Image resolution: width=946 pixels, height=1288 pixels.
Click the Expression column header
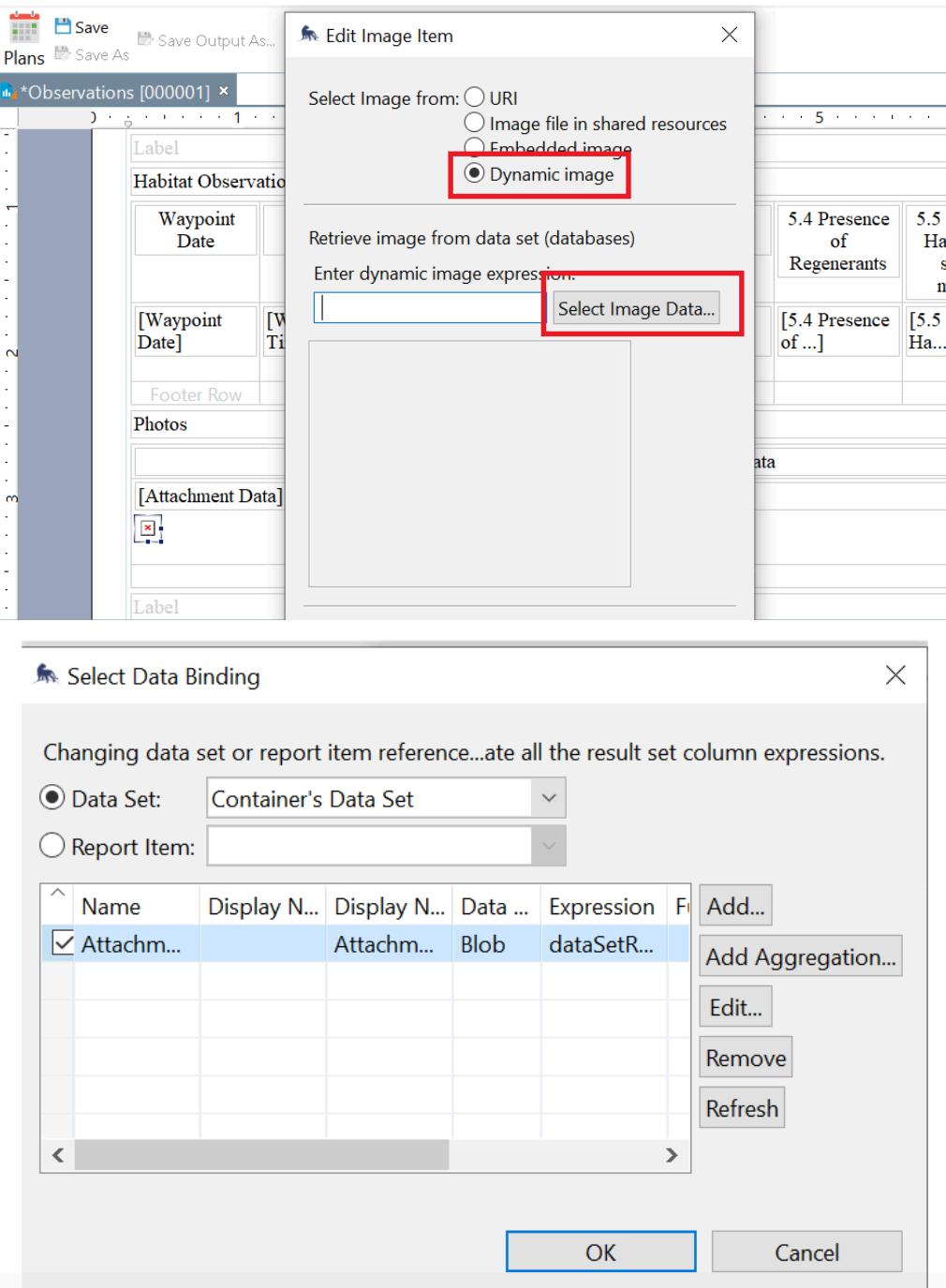point(604,906)
